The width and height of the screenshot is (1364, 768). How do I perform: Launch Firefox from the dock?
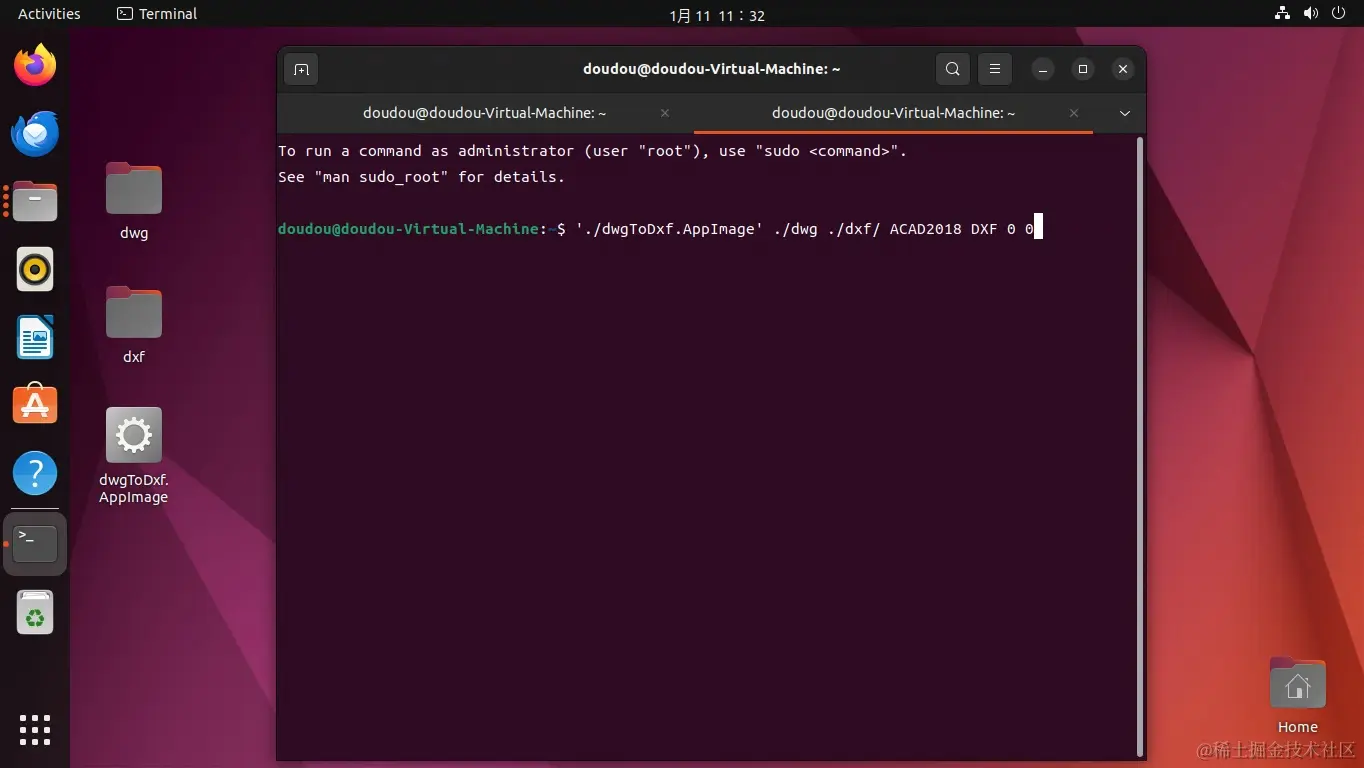(x=35, y=64)
